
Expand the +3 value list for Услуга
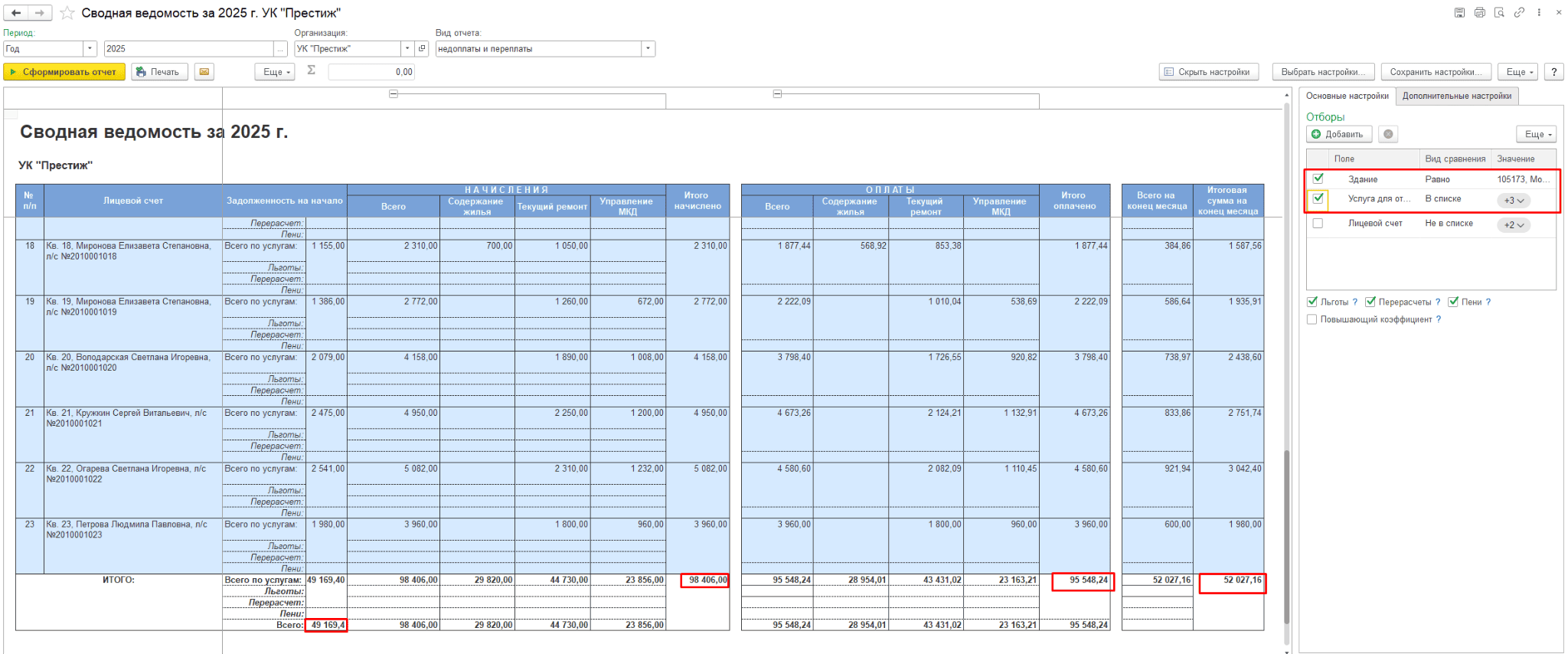(x=1514, y=201)
